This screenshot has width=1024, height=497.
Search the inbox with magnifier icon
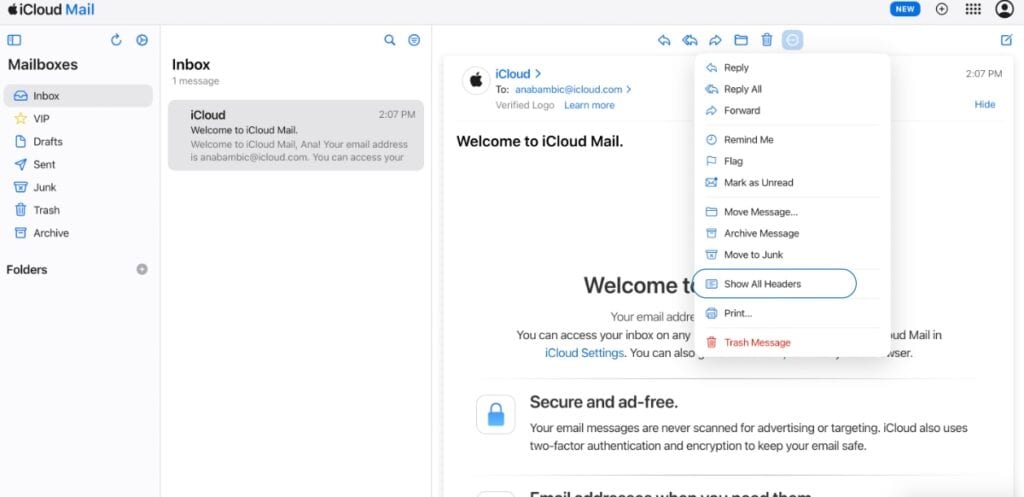click(390, 40)
